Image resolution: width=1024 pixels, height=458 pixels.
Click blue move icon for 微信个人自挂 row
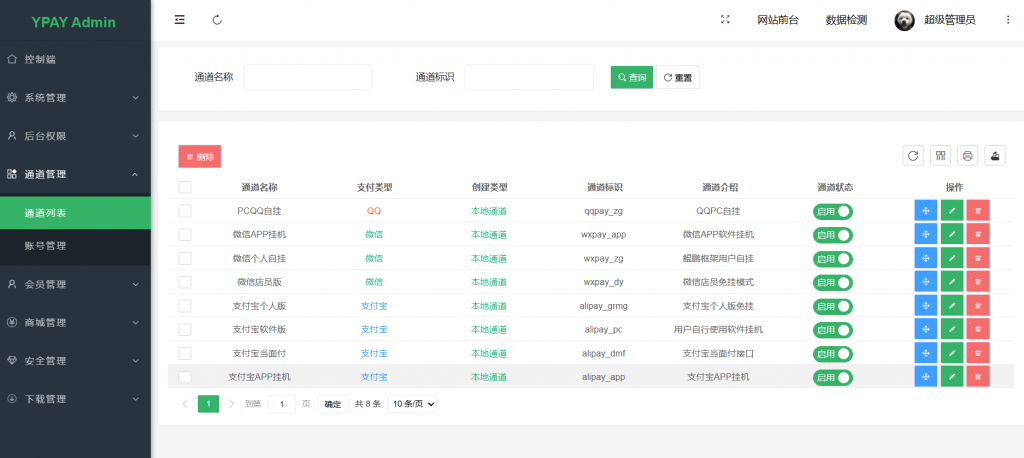coord(925,259)
